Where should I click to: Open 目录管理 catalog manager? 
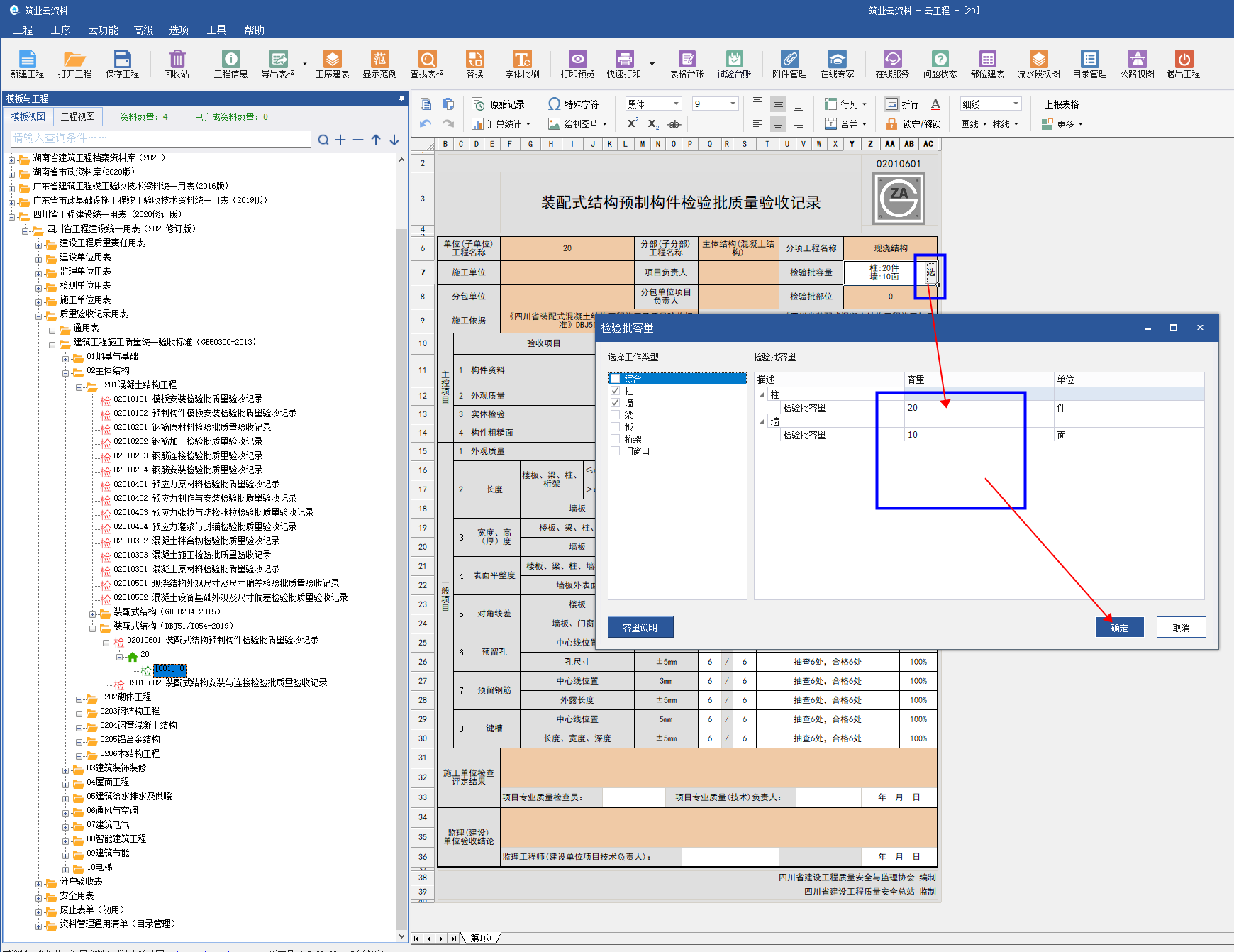coord(1089,65)
